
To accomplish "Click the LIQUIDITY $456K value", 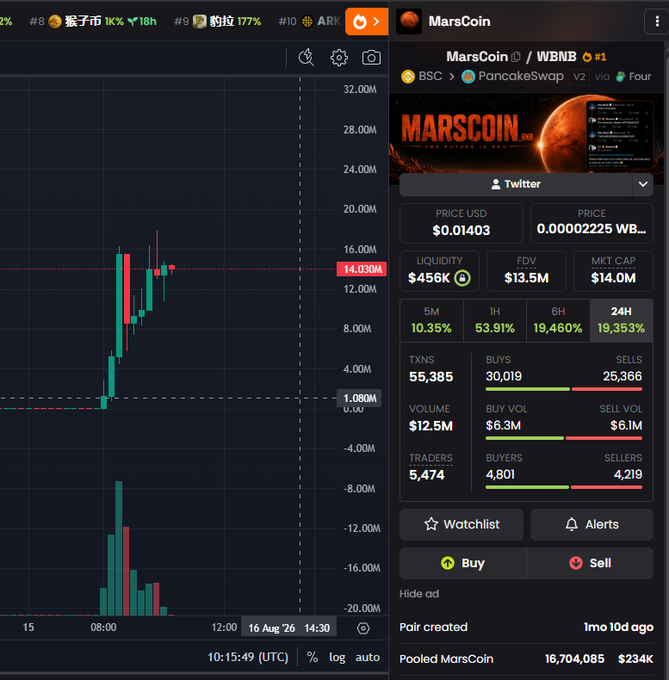I will pos(429,278).
